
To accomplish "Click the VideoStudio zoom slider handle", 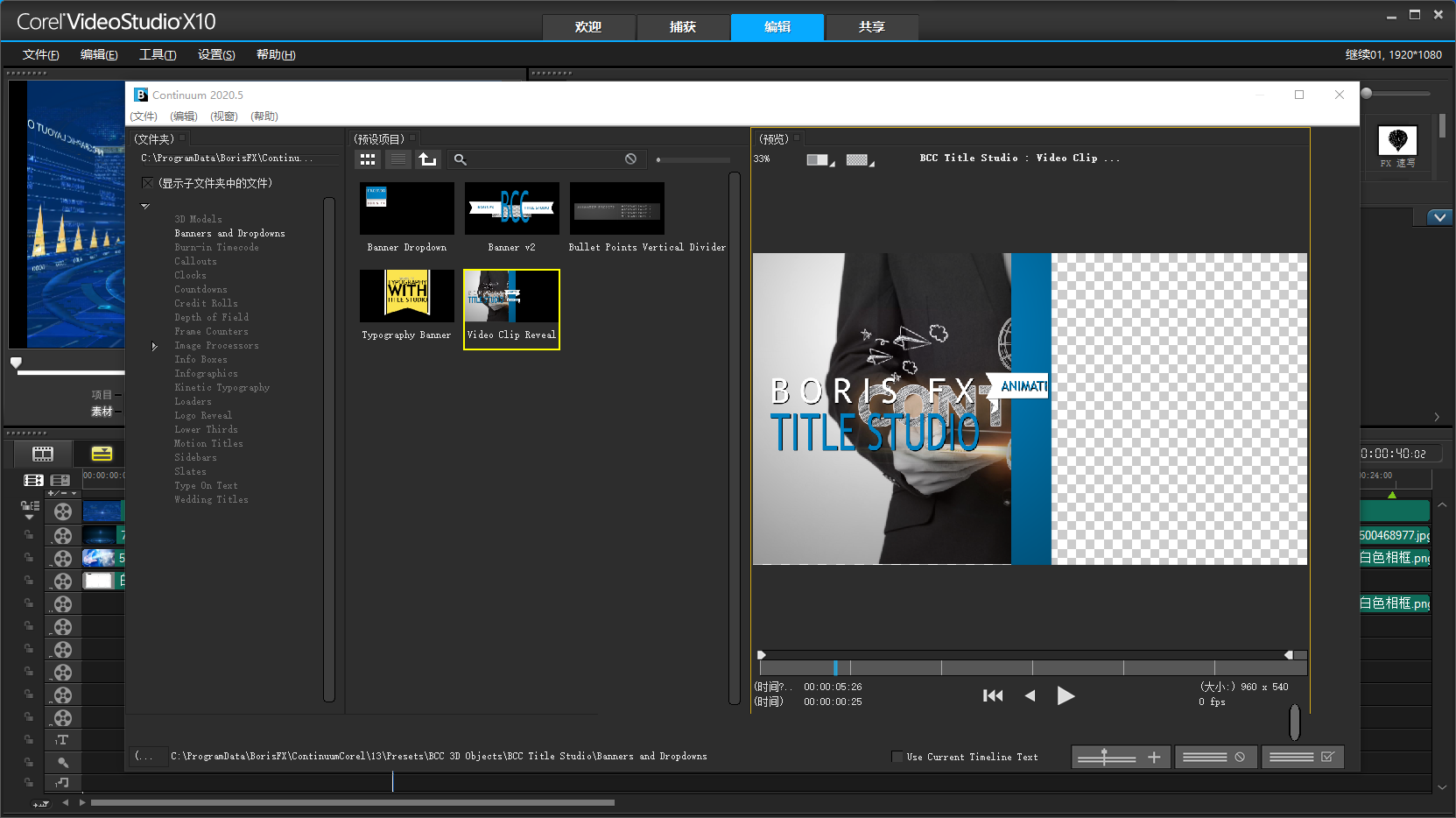I will click(1367, 93).
